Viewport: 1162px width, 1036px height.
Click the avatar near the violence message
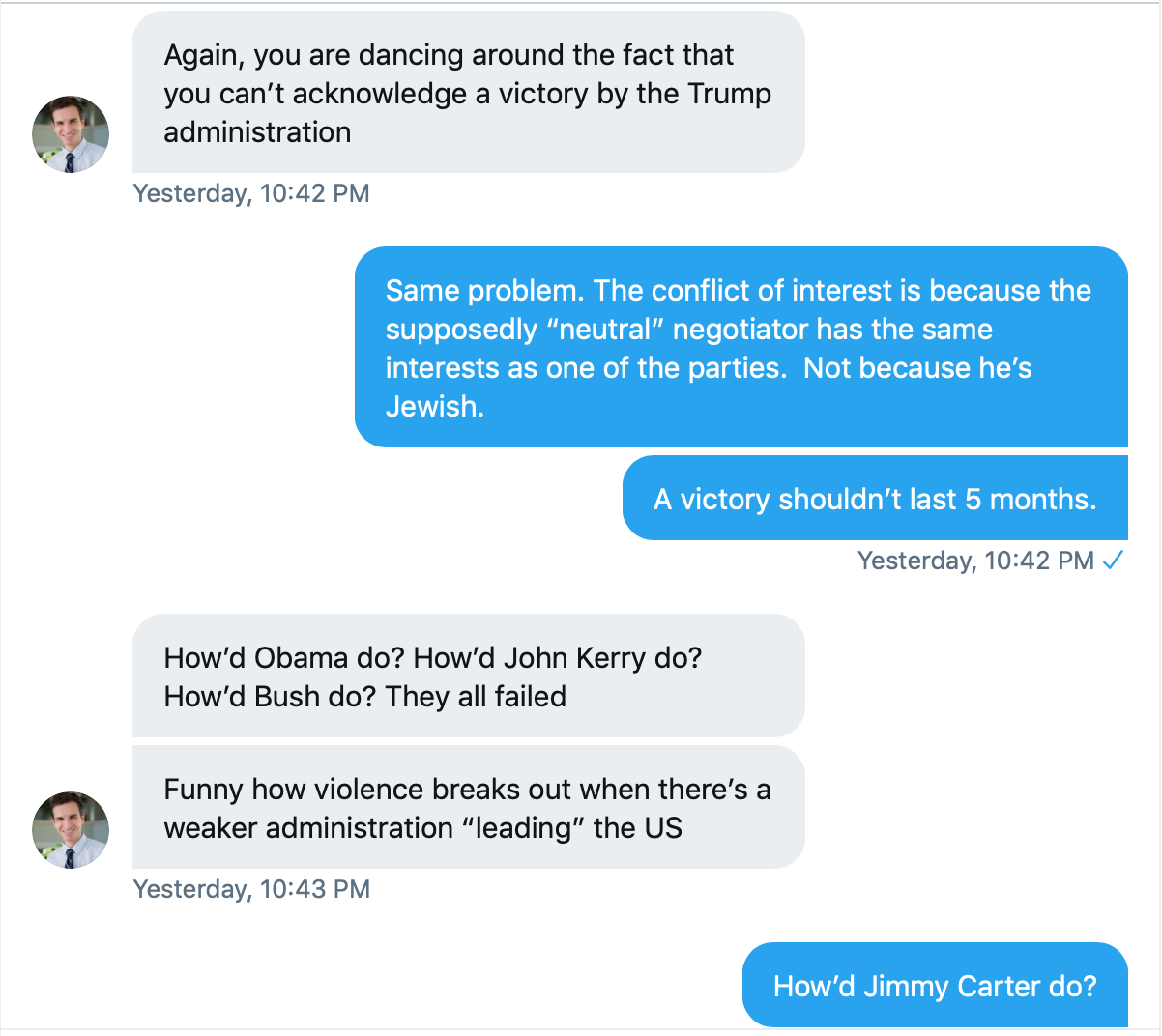tap(71, 829)
